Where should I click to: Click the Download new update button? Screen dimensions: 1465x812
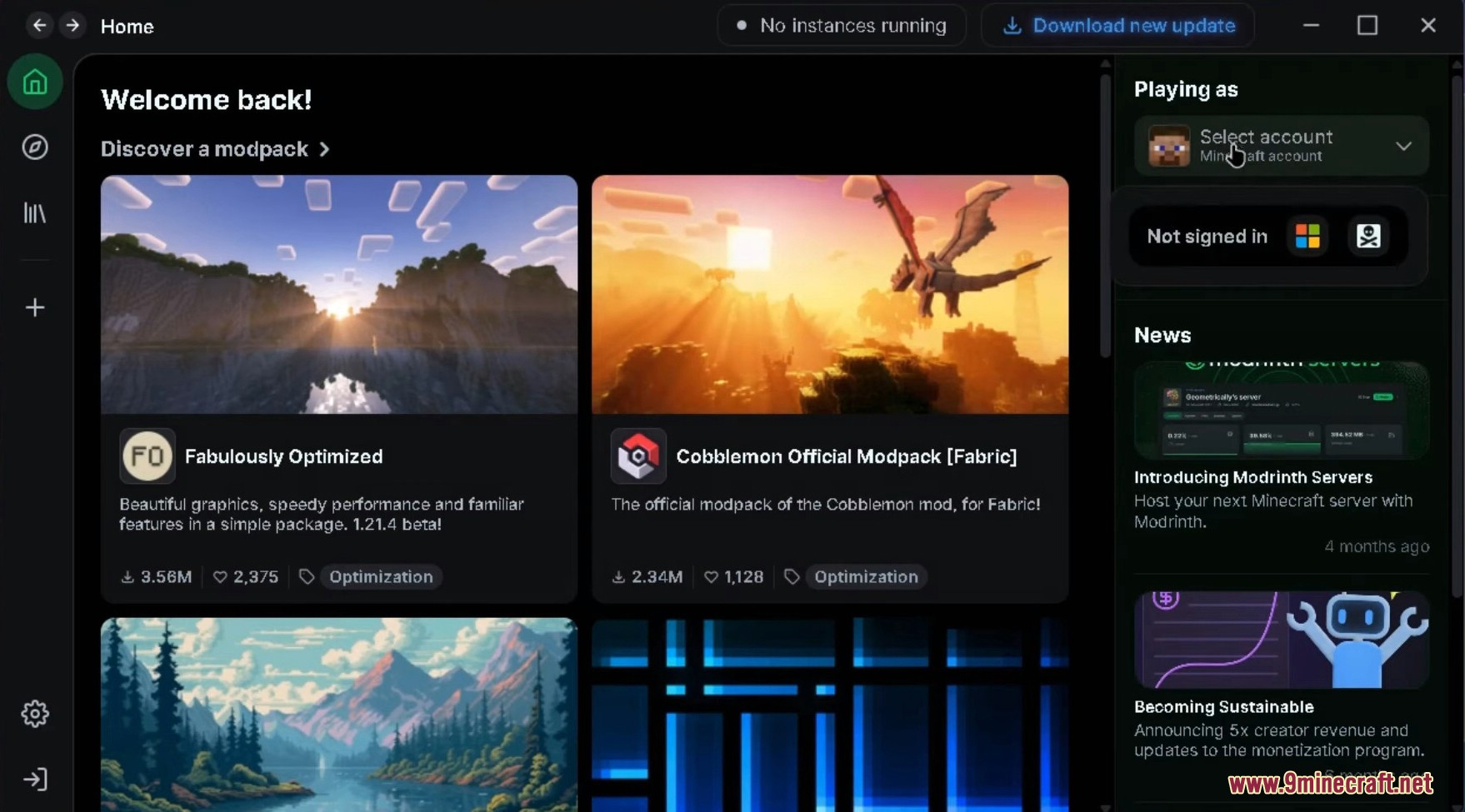pyautogui.click(x=1118, y=26)
